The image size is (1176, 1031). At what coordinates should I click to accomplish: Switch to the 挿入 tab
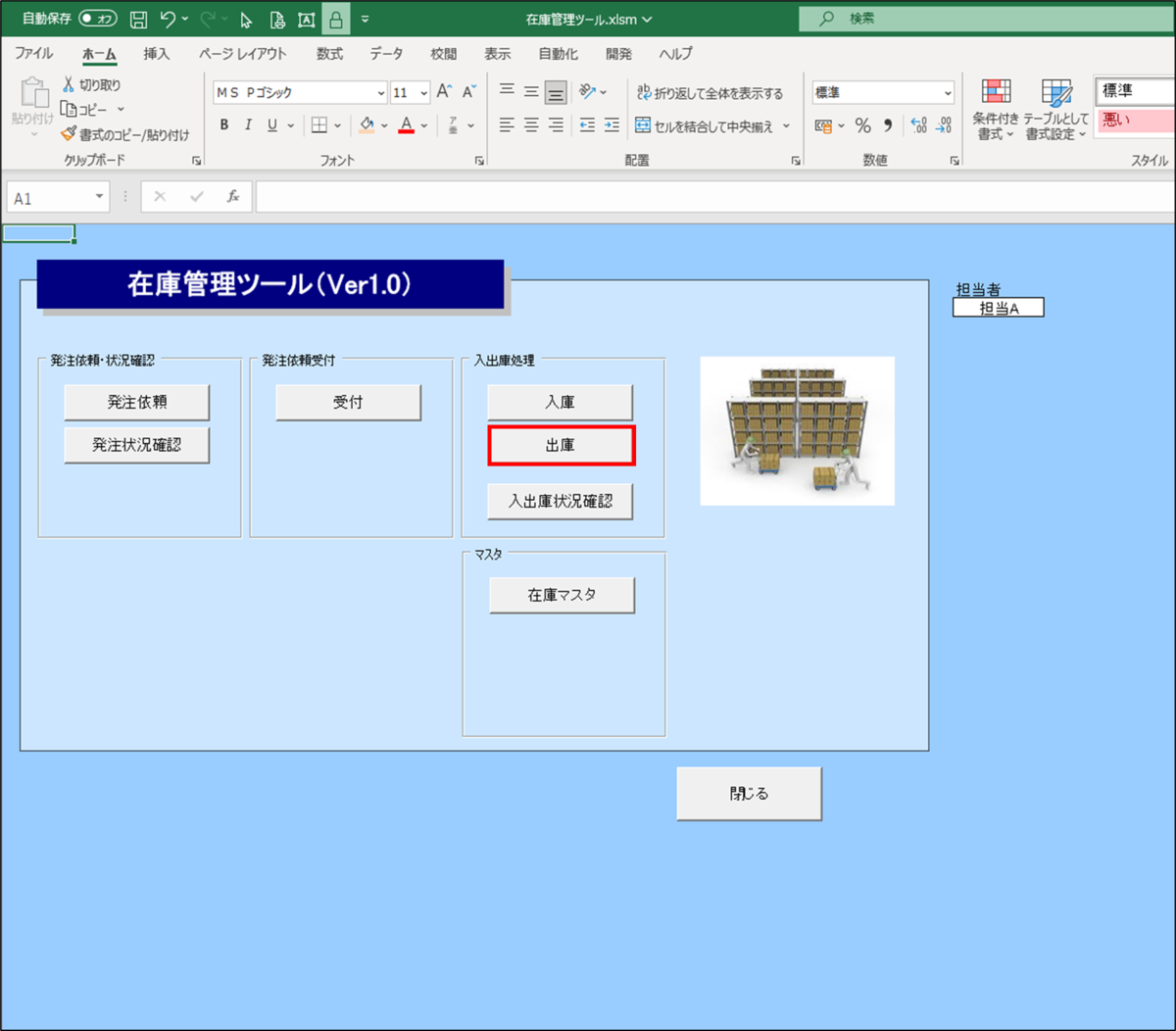point(157,54)
